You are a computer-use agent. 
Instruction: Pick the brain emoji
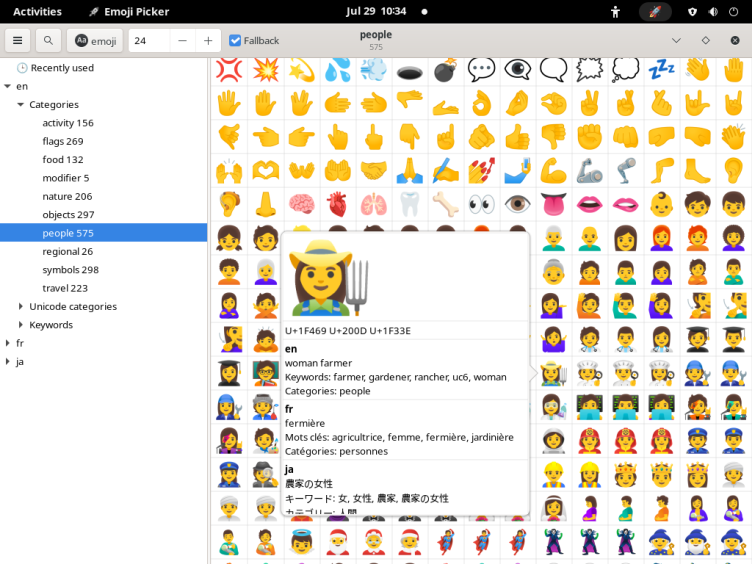301,204
